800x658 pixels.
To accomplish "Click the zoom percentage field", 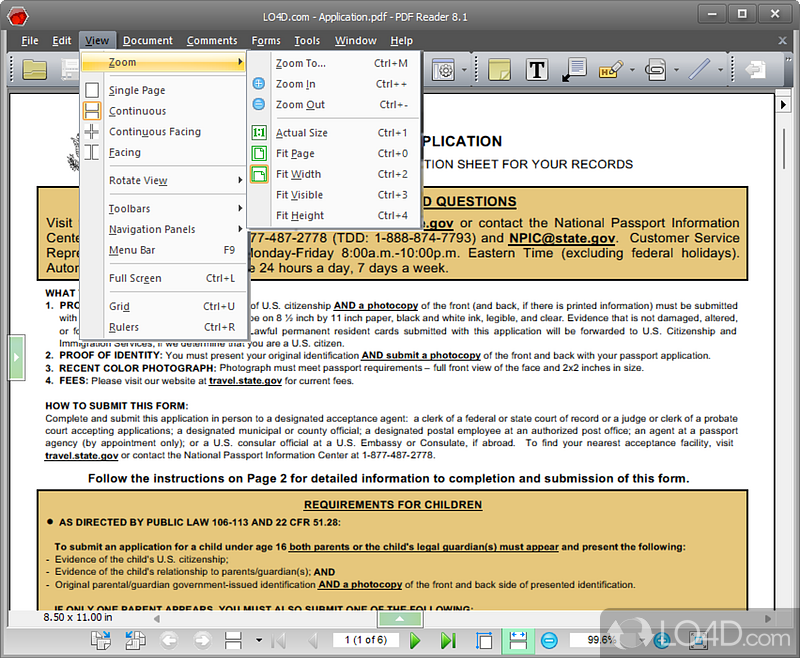I will click(602, 640).
